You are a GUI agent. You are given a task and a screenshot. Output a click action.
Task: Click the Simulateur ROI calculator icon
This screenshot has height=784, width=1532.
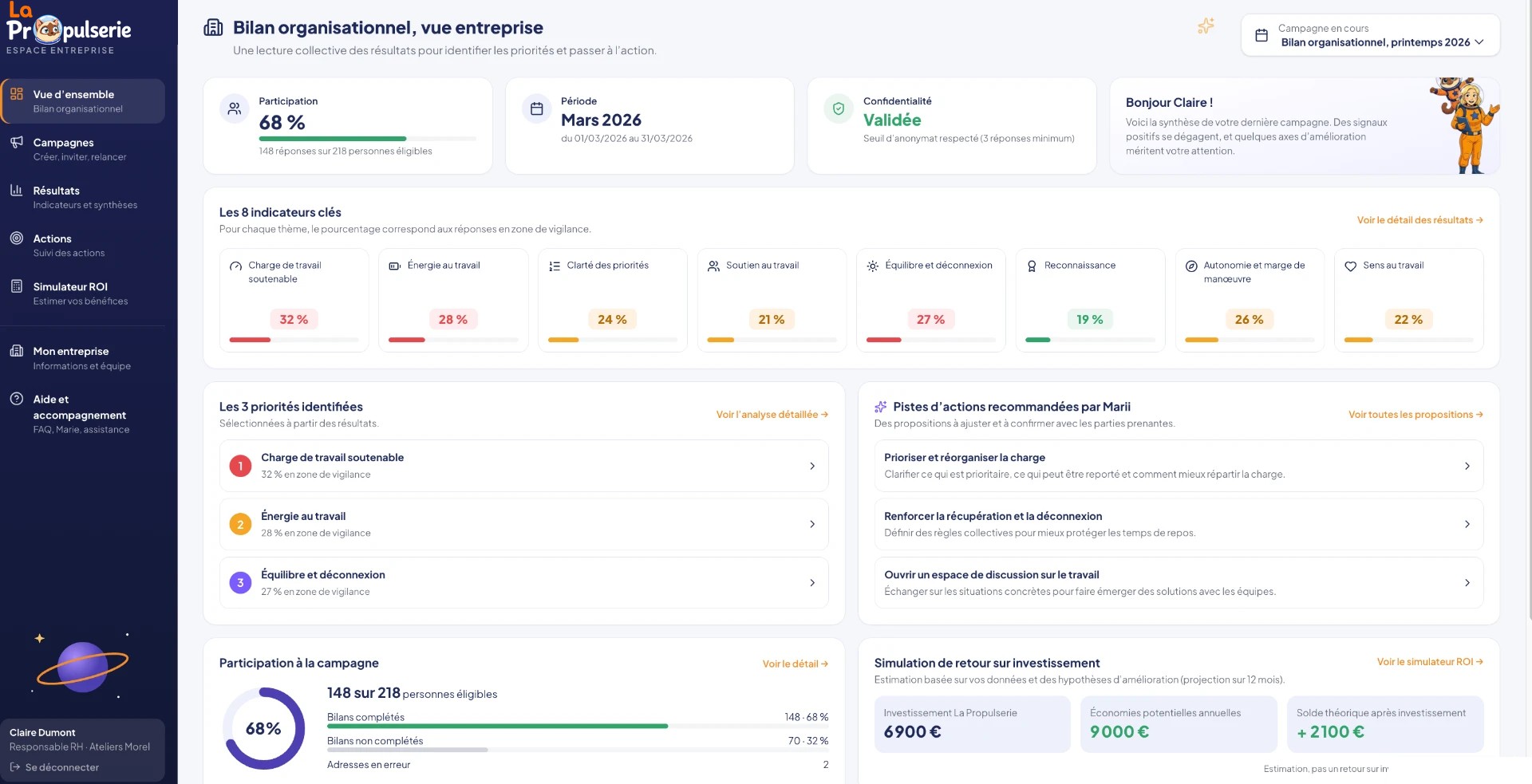pos(17,286)
